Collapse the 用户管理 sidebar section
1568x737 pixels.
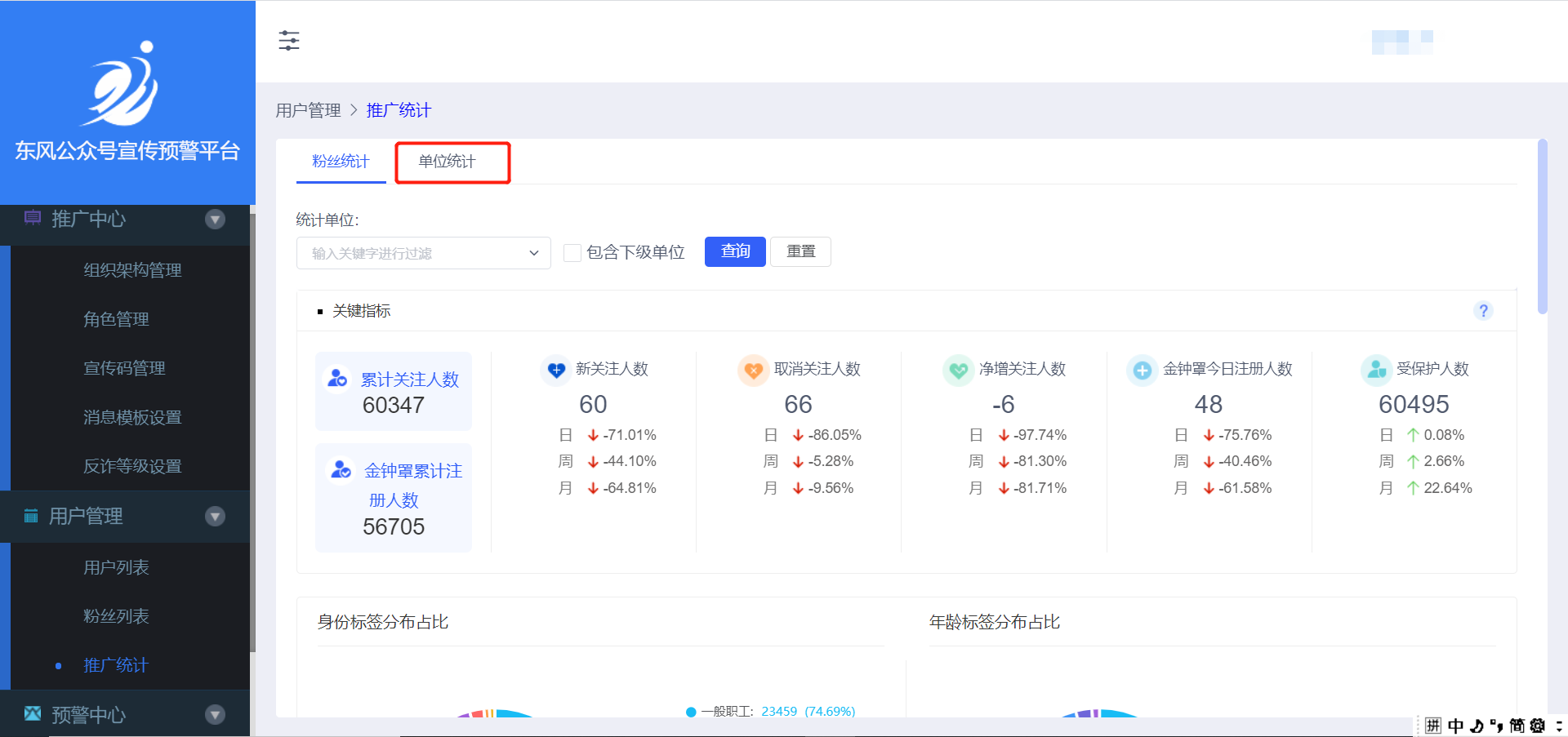click(215, 516)
